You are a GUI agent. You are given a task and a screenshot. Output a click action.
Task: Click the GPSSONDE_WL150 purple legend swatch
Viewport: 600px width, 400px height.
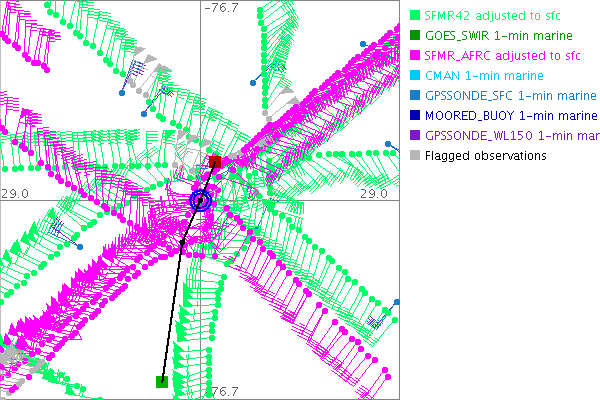tap(415, 136)
